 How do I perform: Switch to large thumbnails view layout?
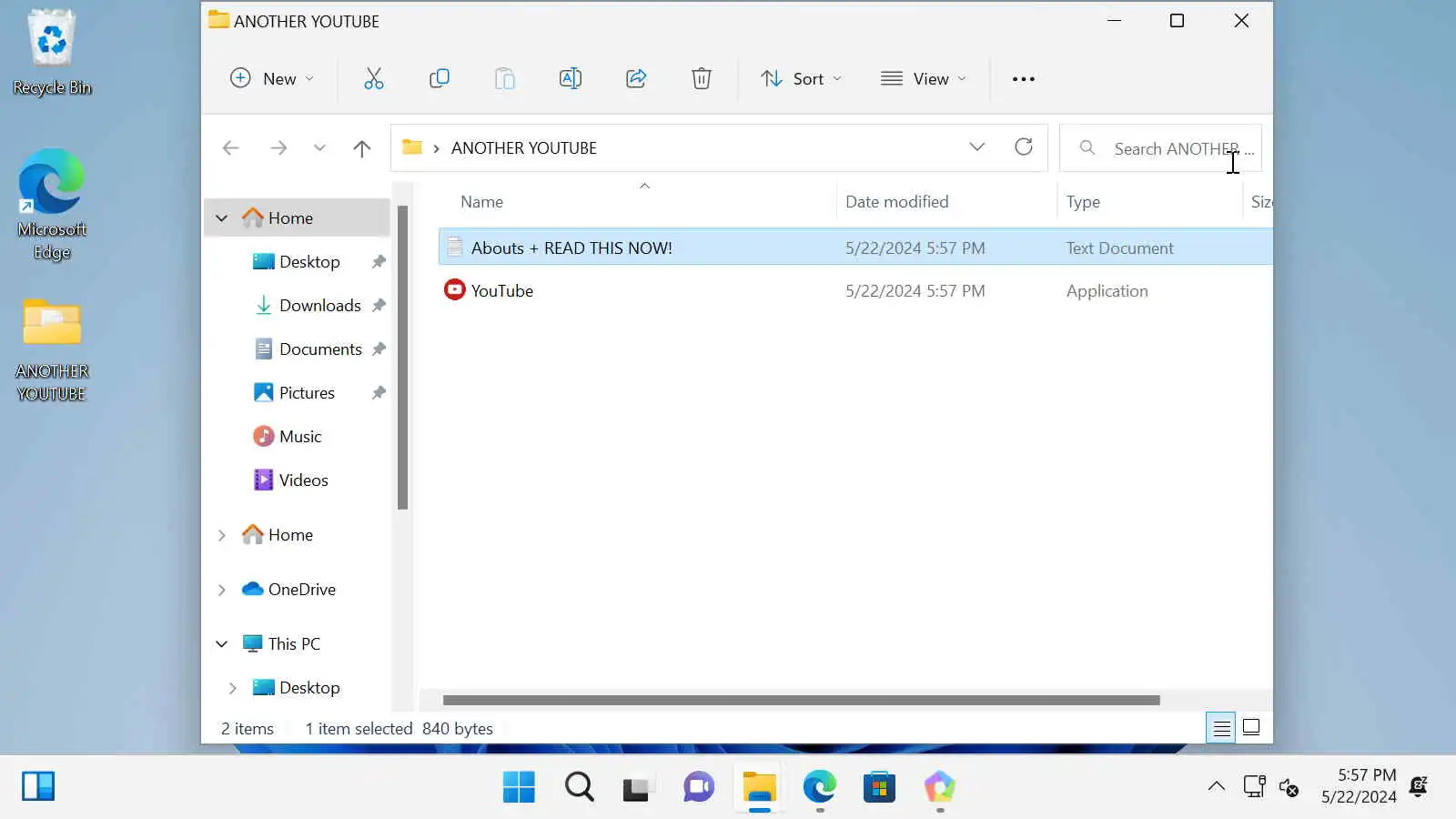coord(1251,728)
